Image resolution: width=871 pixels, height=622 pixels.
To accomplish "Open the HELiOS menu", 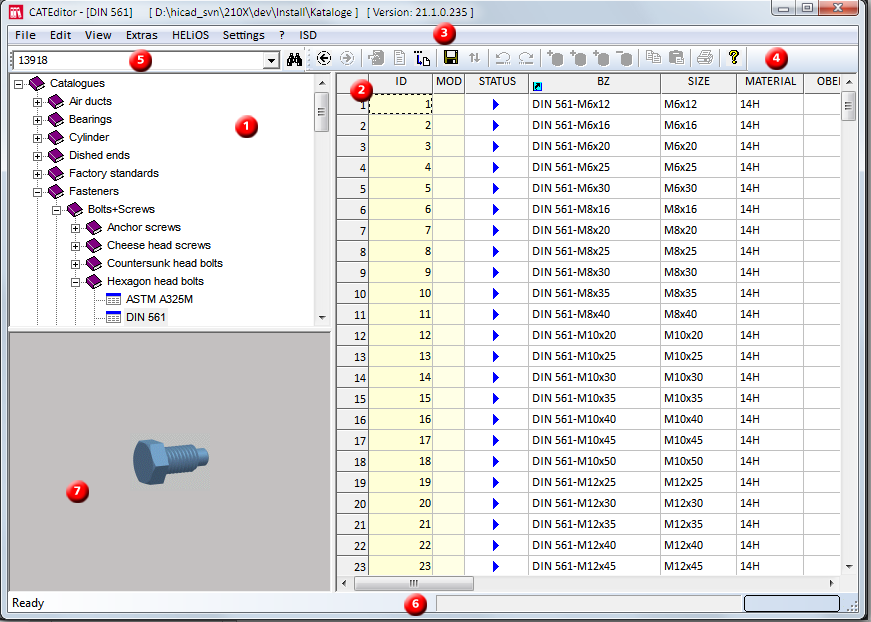I will coord(190,35).
